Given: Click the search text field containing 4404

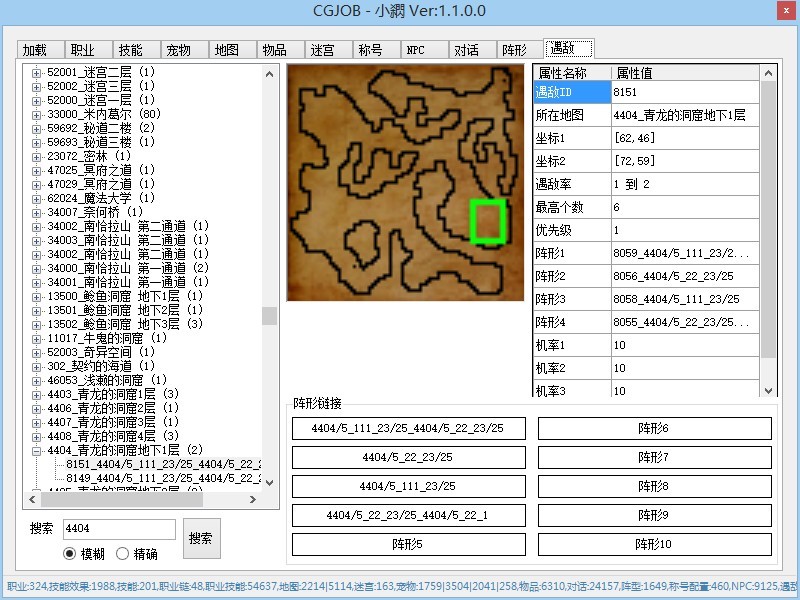Looking at the screenshot, I should click(118, 529).
